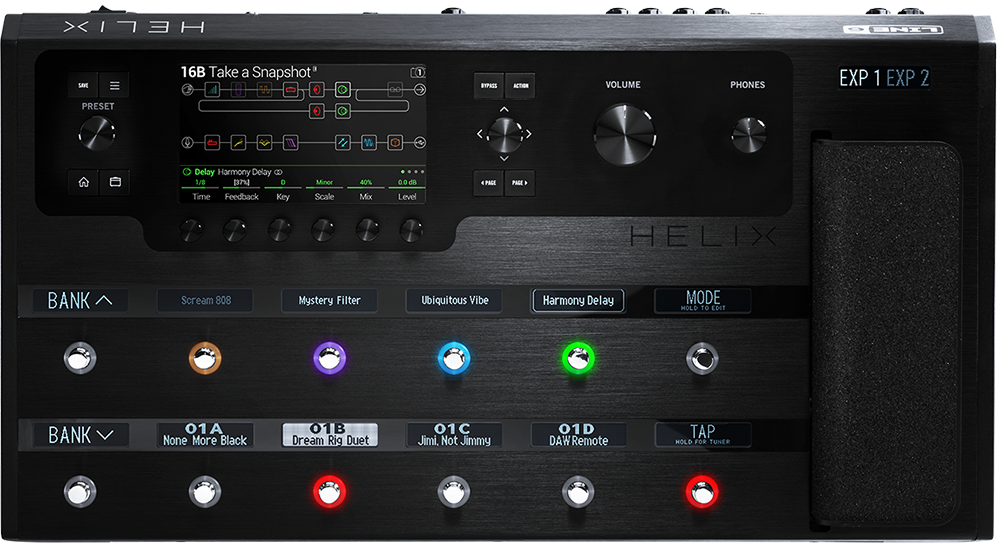Select the snapshot camera icon on screen
Viewport: 1000px width, 545px height.
(x=417, y=72)
